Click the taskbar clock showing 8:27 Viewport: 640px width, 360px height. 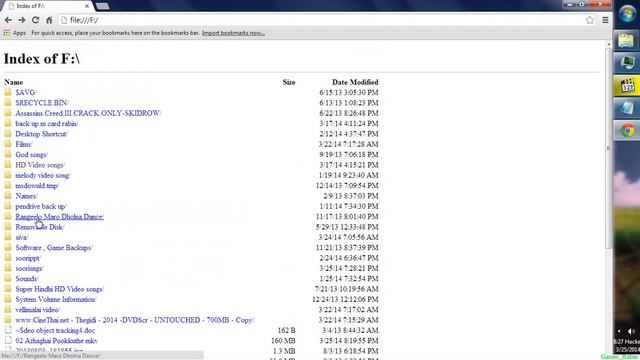627,345
